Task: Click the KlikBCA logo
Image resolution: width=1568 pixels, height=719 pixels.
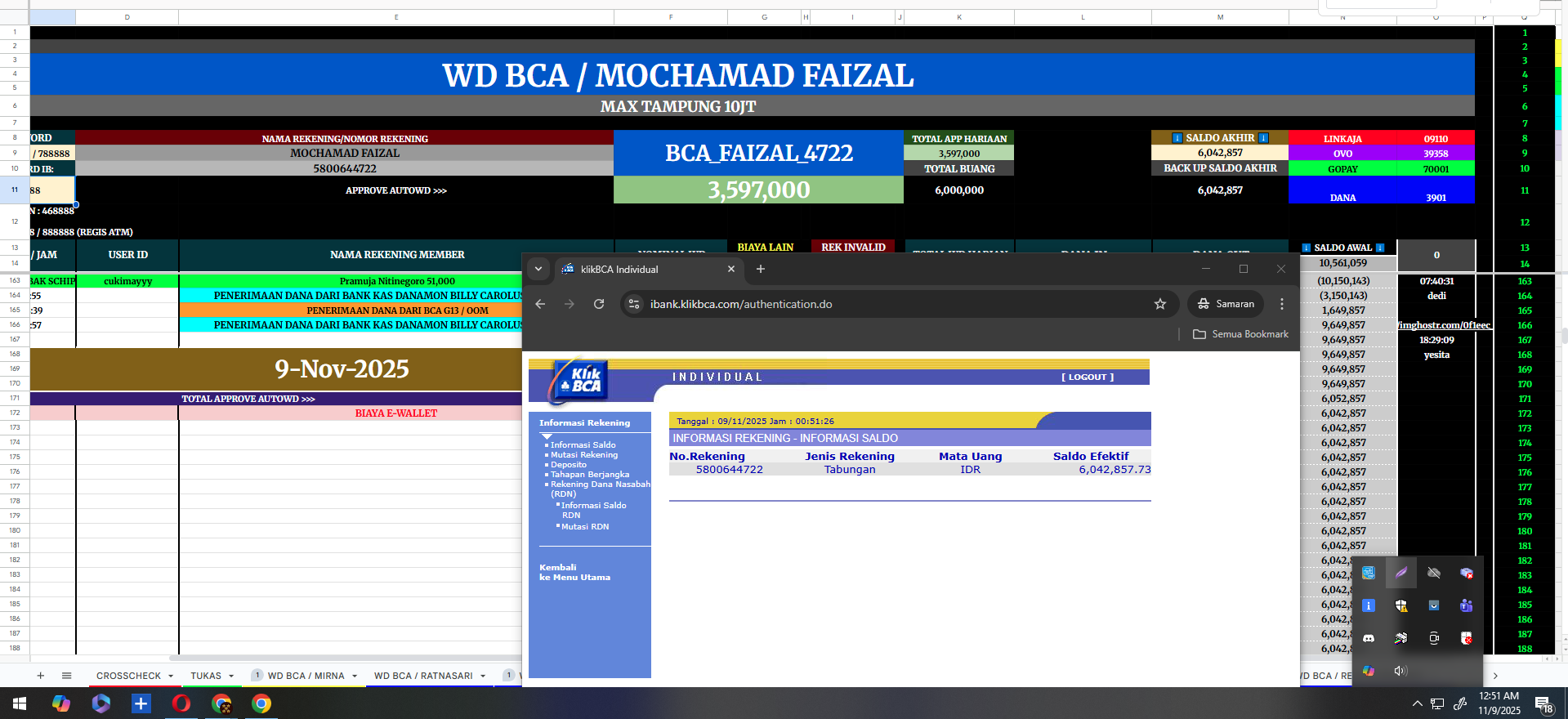Action: [579, 381]
